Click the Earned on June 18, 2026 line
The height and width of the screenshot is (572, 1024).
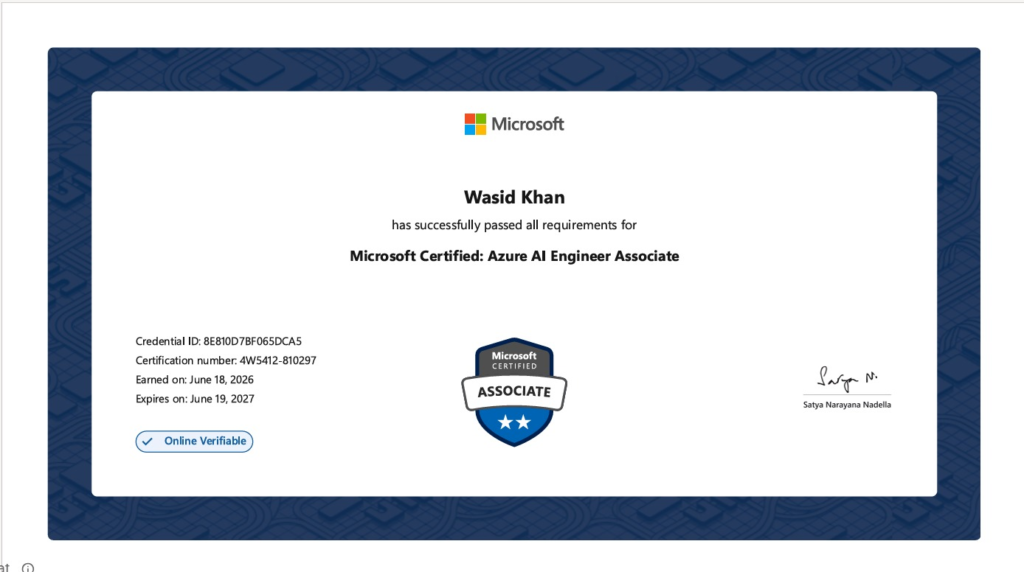coord(195,380)
